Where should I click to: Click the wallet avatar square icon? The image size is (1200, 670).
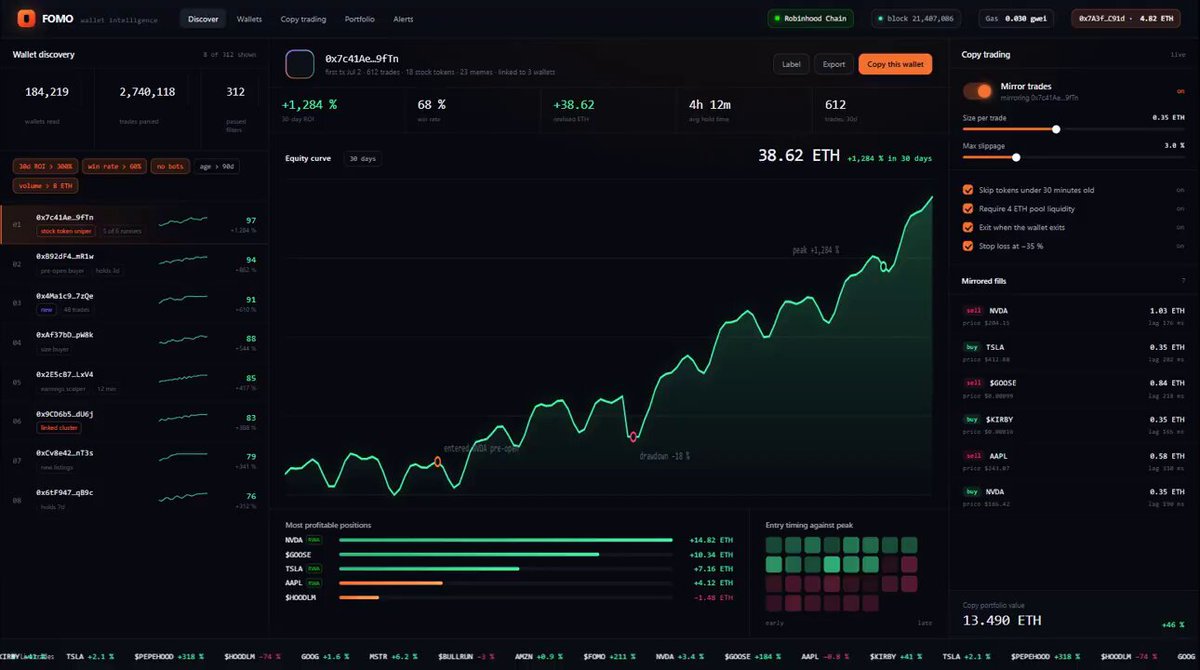[300, 65]
